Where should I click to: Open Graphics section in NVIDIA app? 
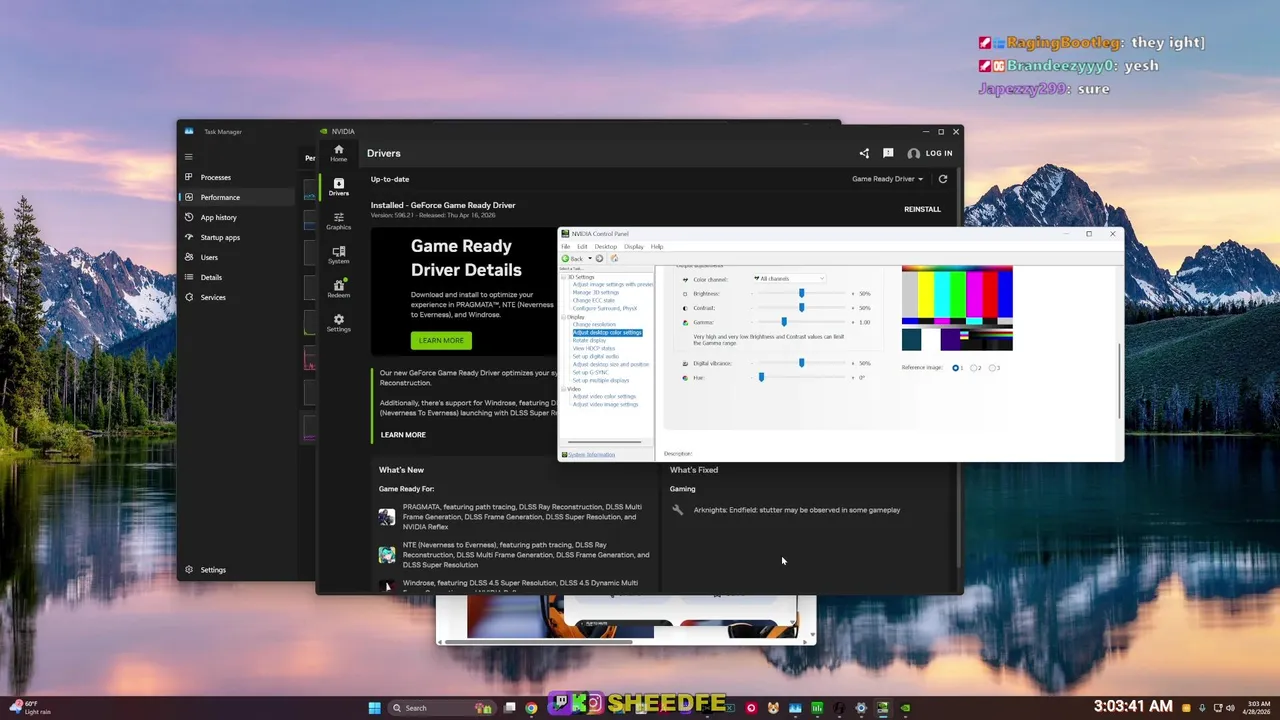point(338,221)
